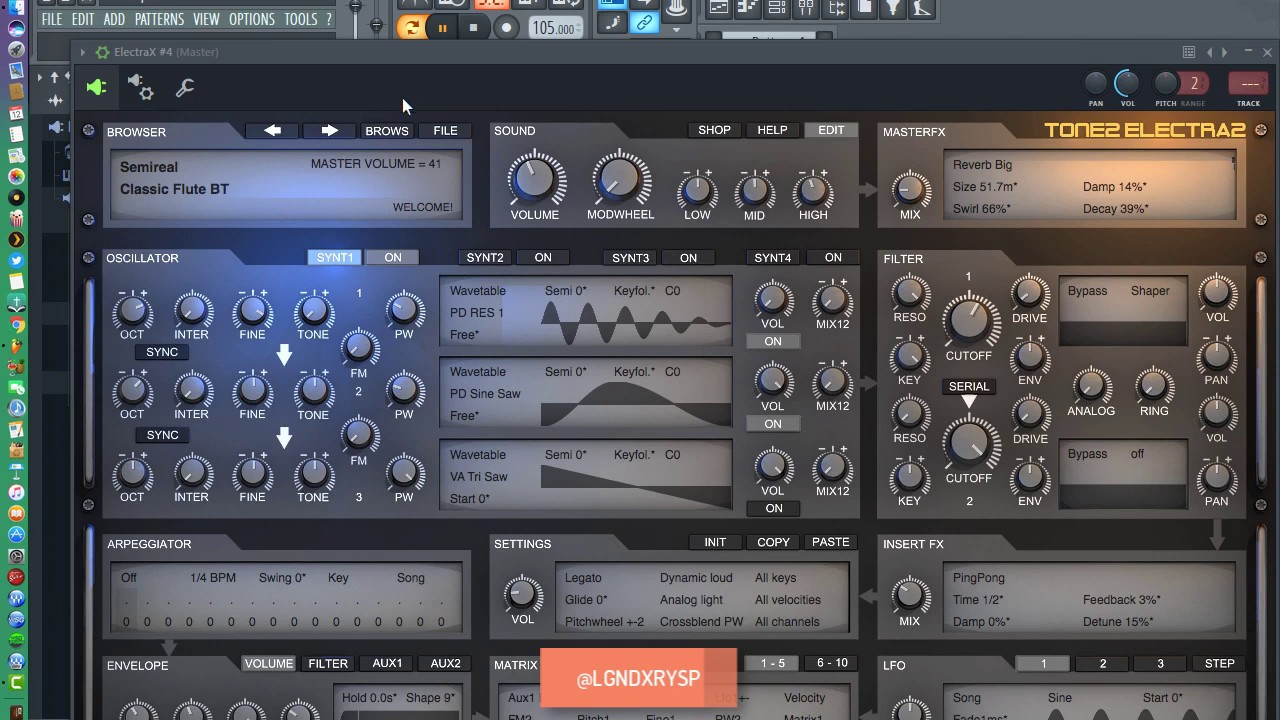Toggle the blue link icon in FL toolbar
Image resolution: width=1280 pixels, height=720 pixels.
coord(645,23)
